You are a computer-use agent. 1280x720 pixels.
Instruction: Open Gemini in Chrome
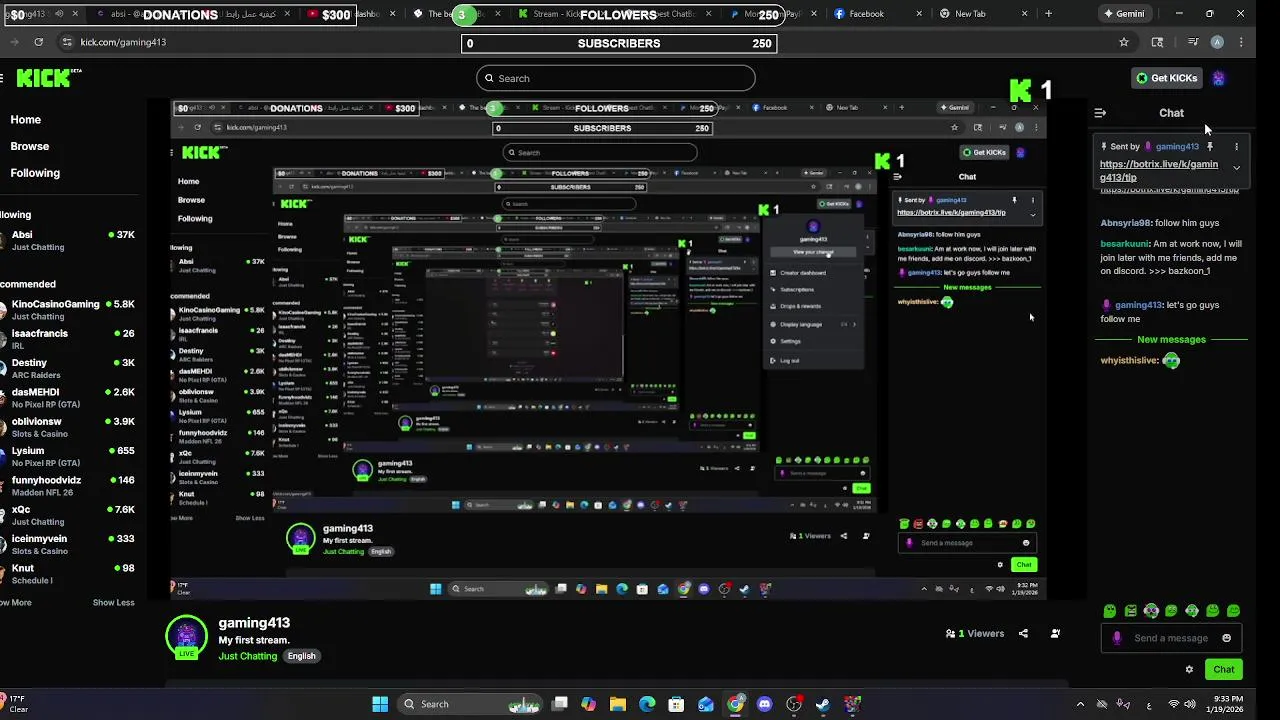[x=1124, y=14]
